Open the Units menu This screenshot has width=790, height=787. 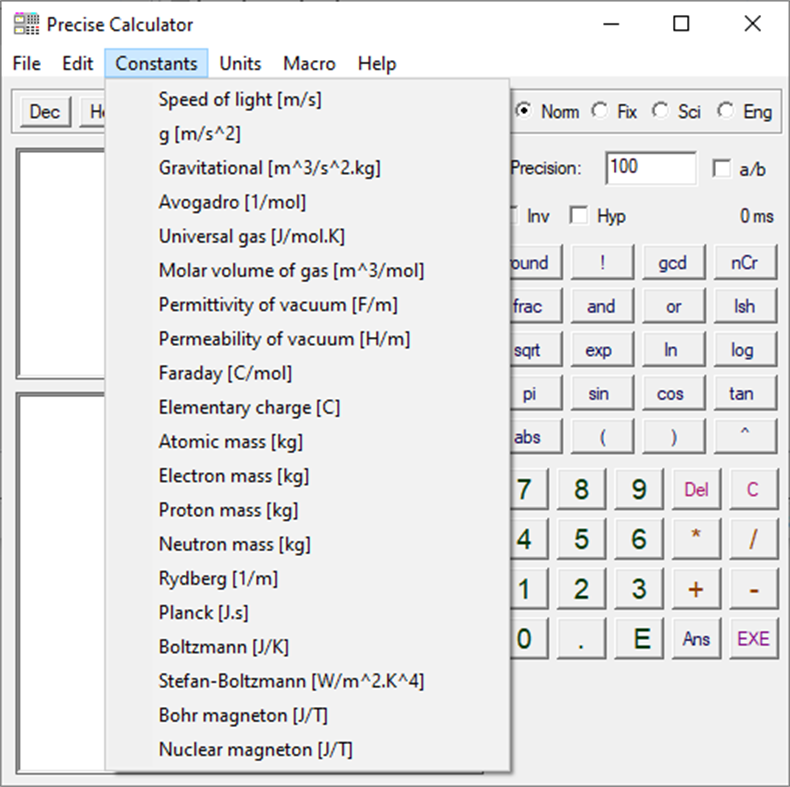click(240, 63)
